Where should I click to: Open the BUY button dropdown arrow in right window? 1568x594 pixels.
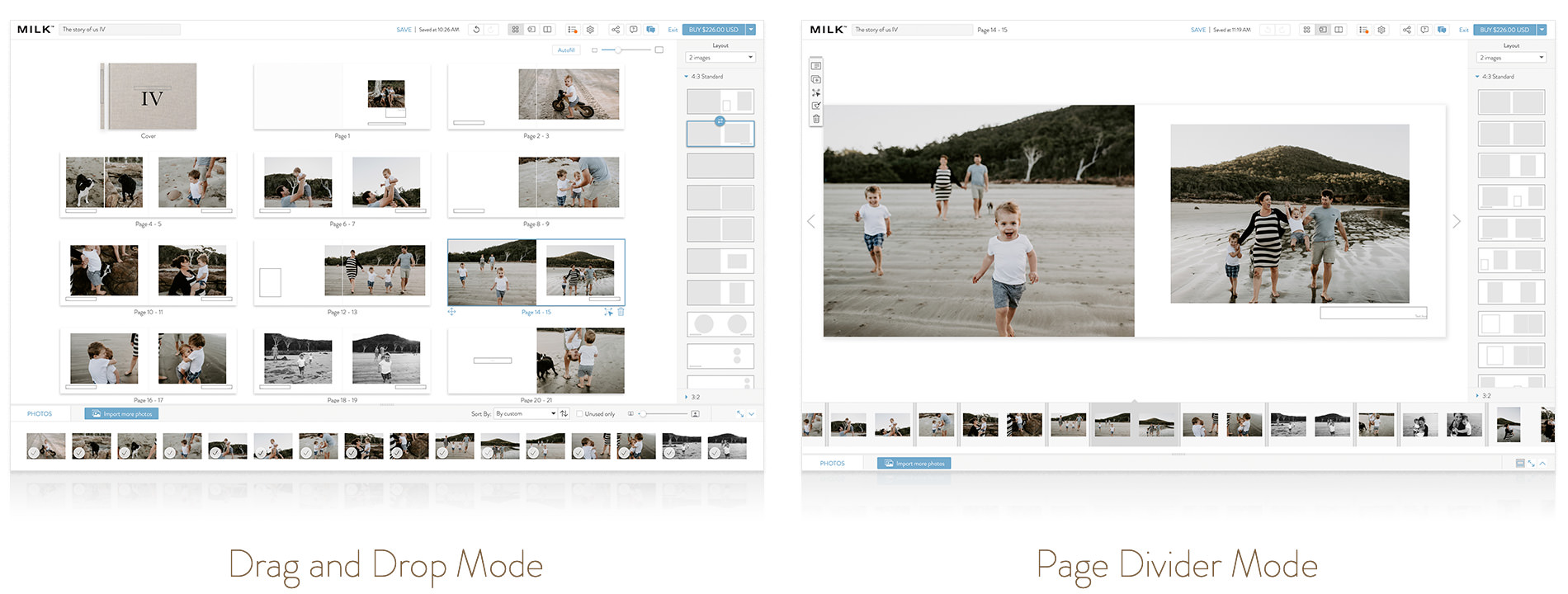coord(1542,30)
